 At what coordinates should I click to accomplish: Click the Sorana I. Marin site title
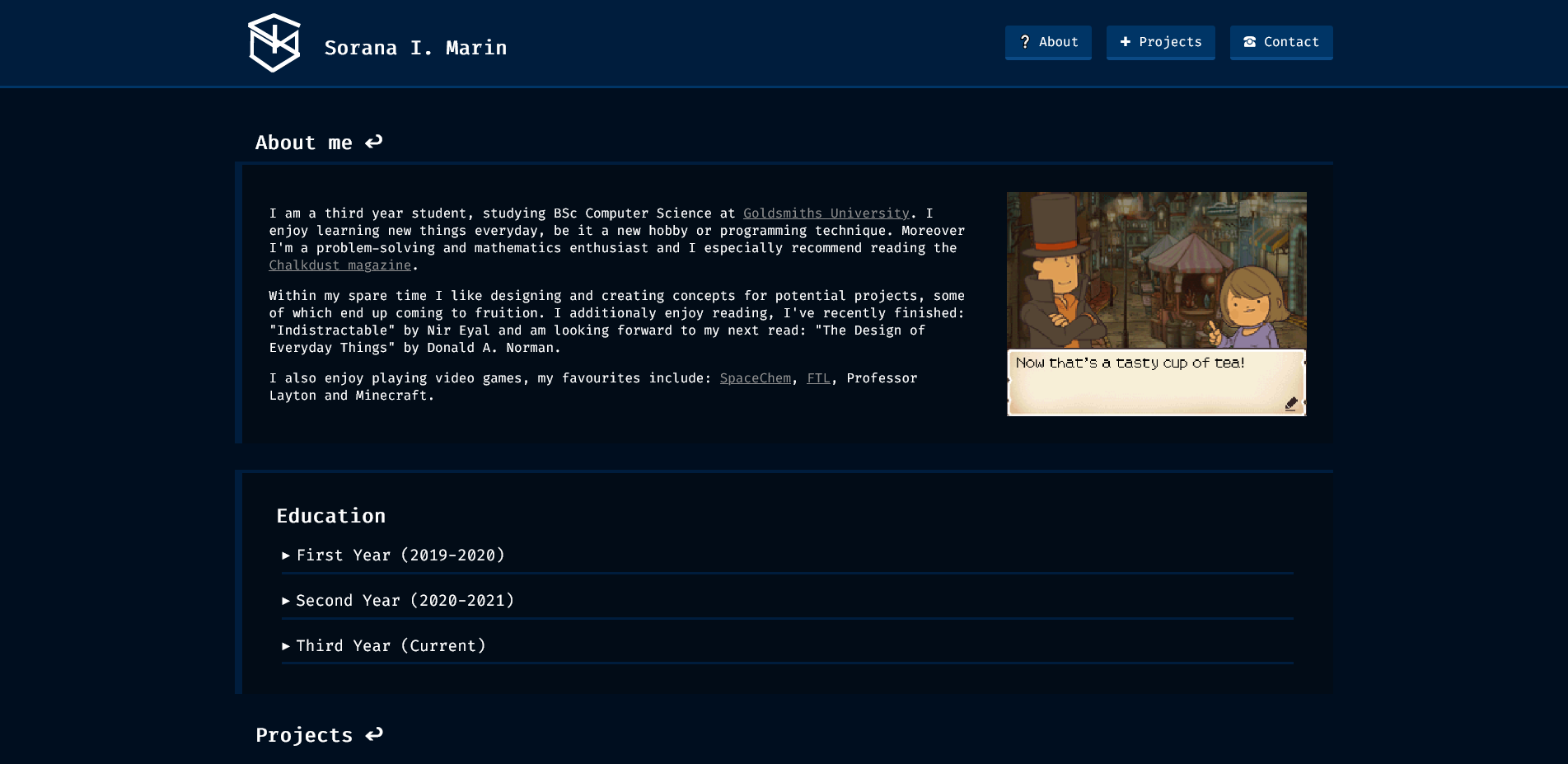point(415,48)
